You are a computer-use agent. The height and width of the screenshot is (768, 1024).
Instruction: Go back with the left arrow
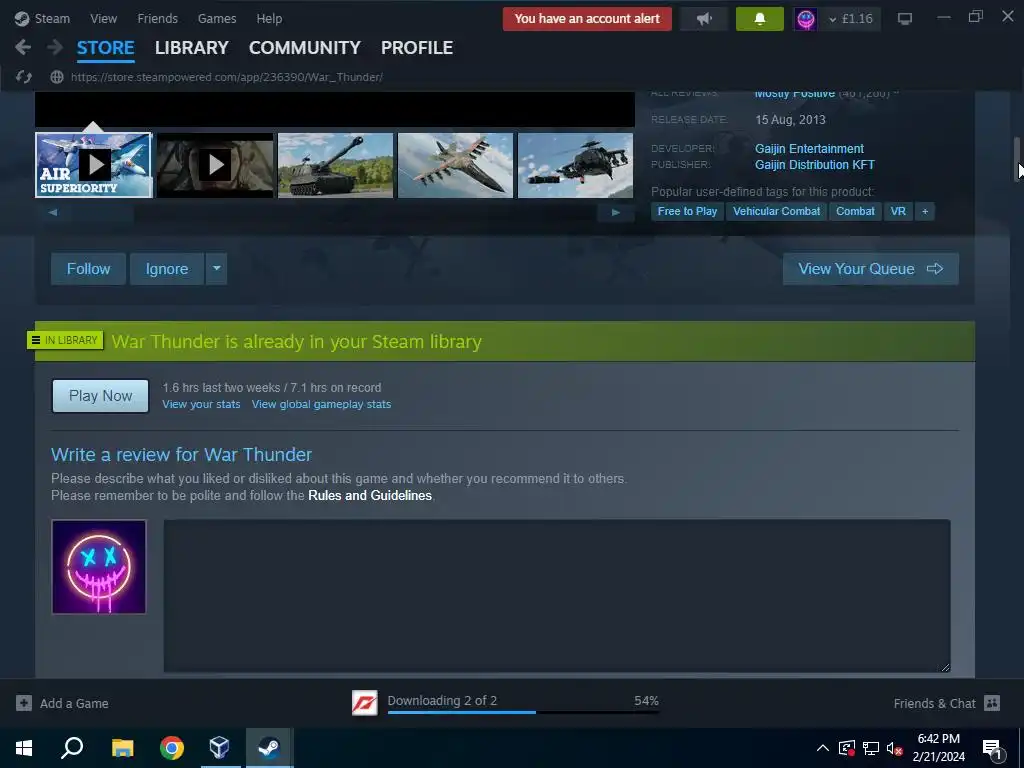(23, 47)
